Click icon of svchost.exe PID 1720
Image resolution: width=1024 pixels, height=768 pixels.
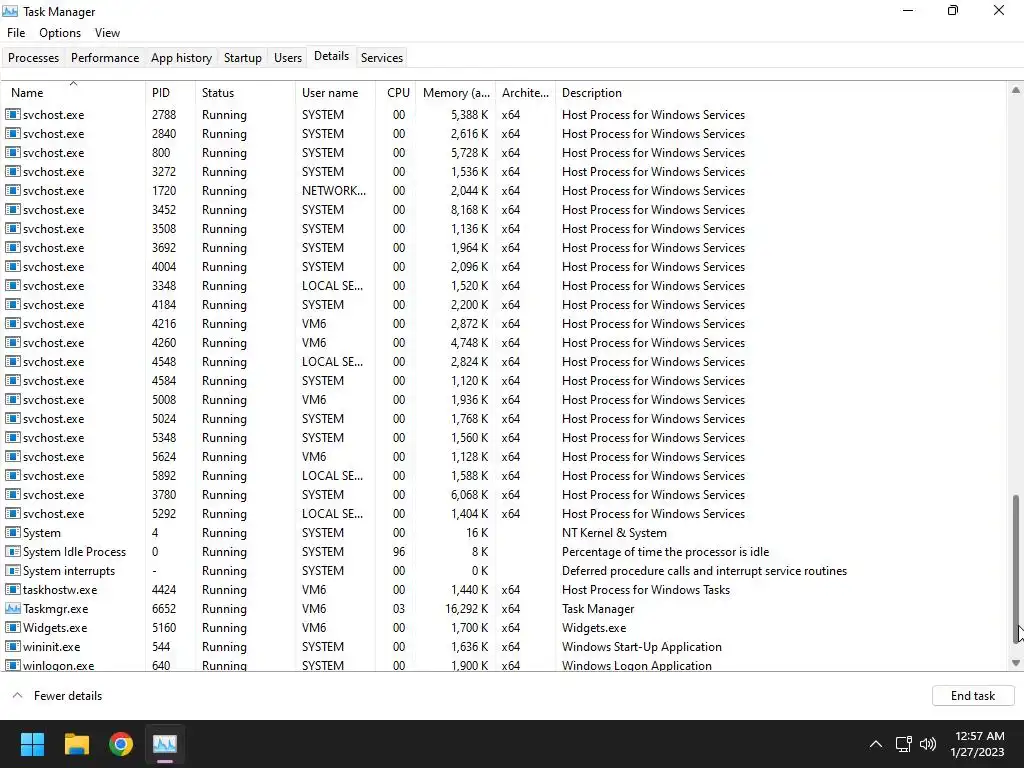click(x=12, y=191)
